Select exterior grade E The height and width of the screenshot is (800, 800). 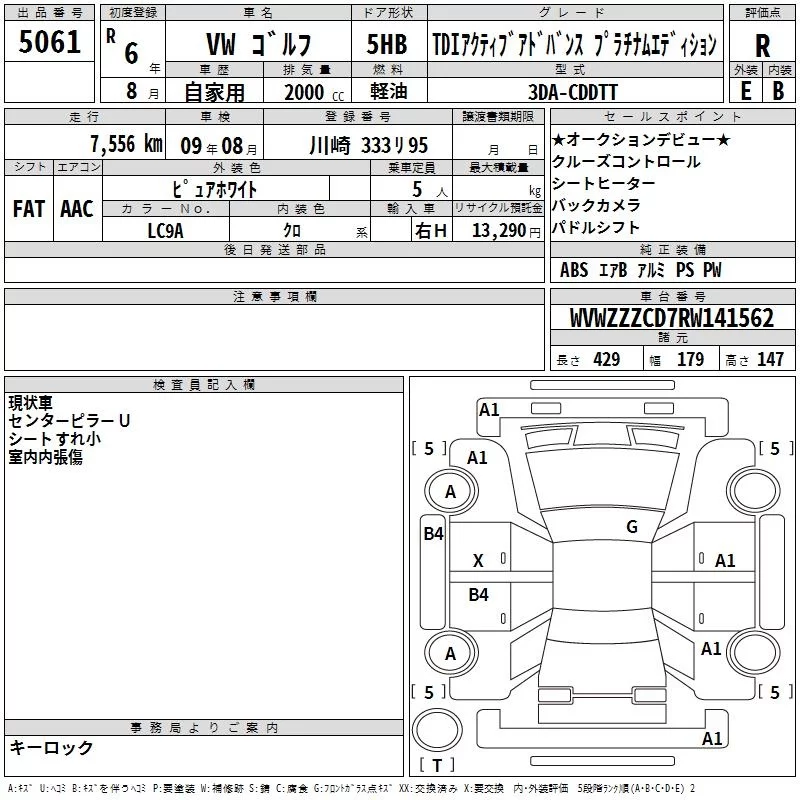click(x=745, y=91)
